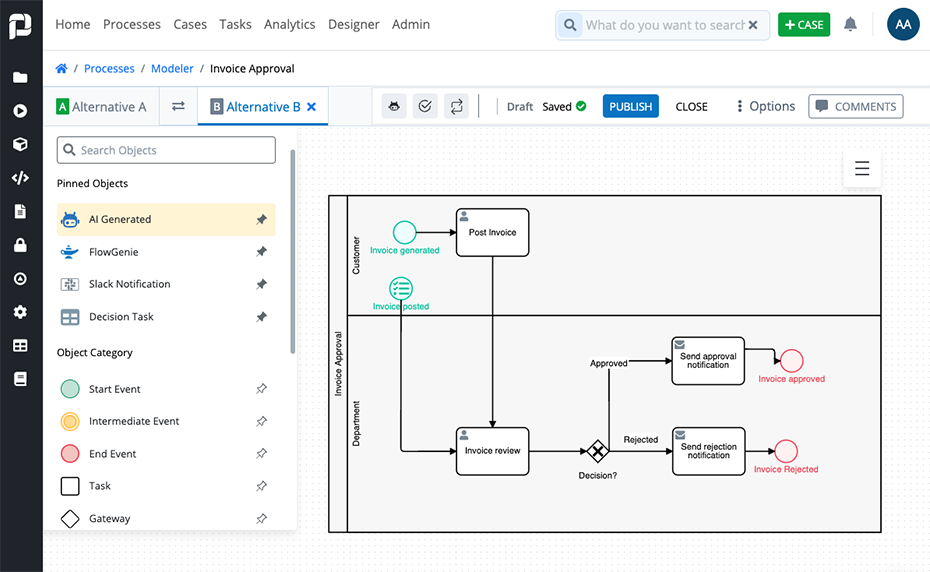
Task: Open the document icon in sidebar
Action: click(20, 211)
